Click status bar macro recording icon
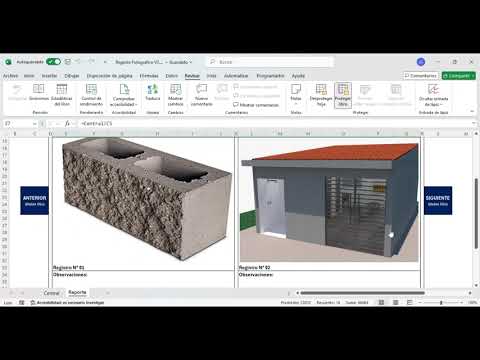The width and height of the screenshot is (480, 360). [22, 303]
